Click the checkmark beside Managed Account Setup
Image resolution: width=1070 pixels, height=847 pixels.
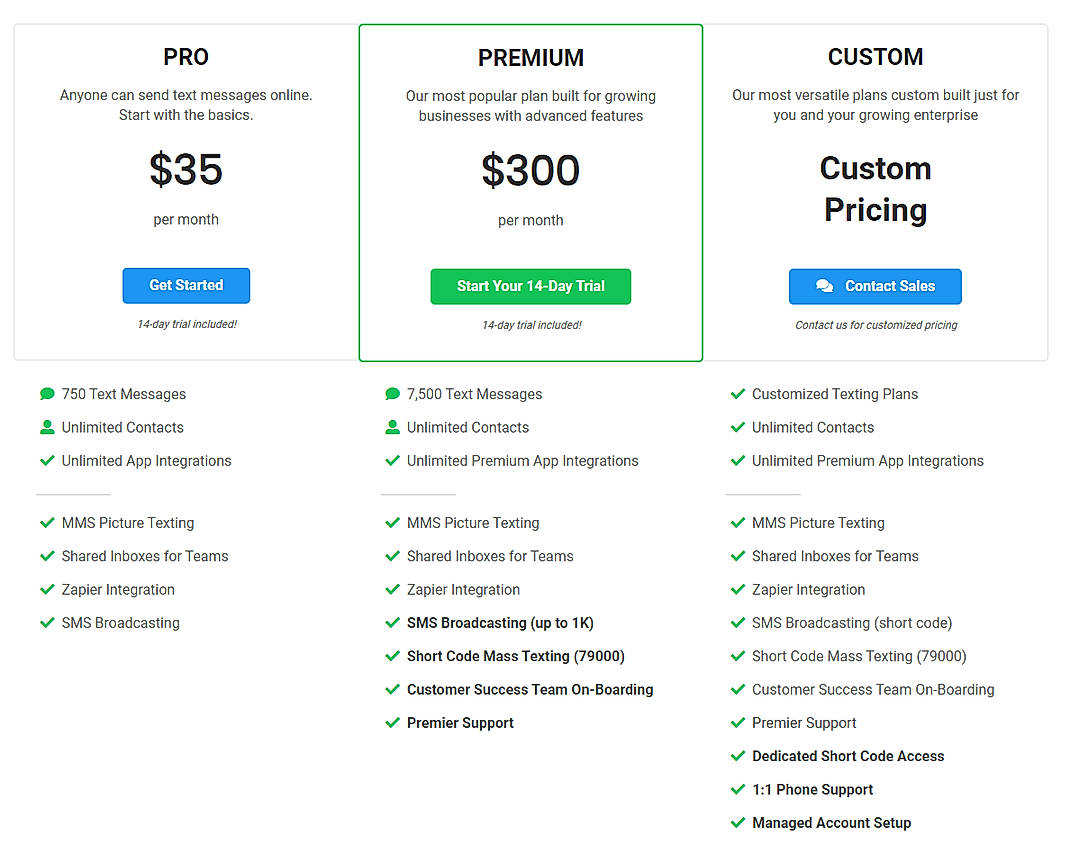pos(737,823)
